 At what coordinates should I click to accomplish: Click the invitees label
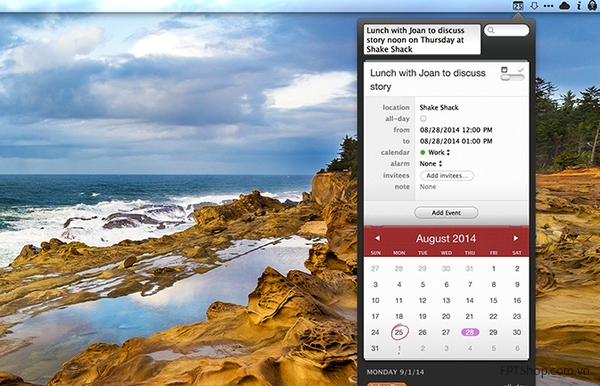396,175
